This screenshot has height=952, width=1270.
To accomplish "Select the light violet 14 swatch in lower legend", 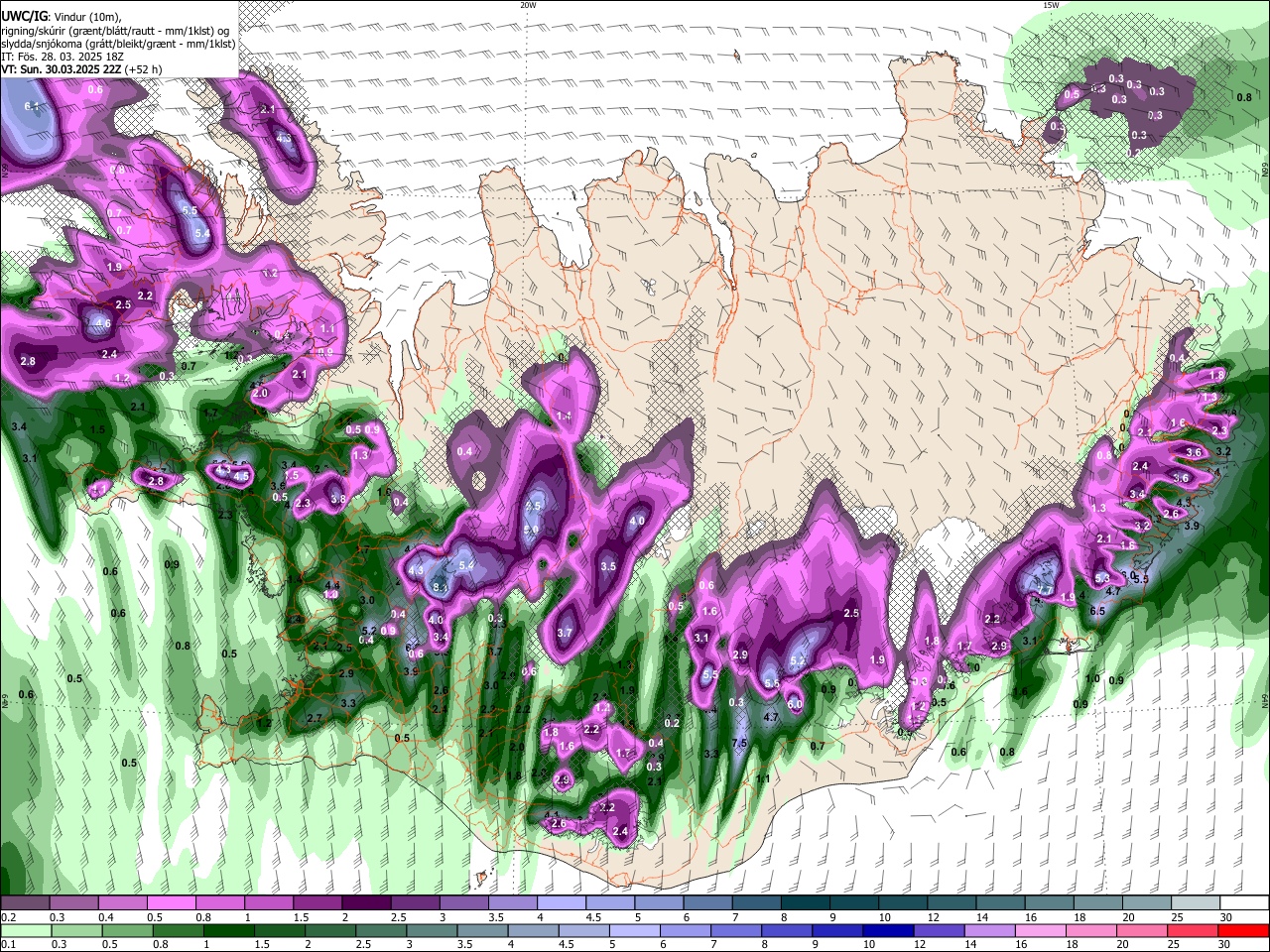I will pos(989,930).
